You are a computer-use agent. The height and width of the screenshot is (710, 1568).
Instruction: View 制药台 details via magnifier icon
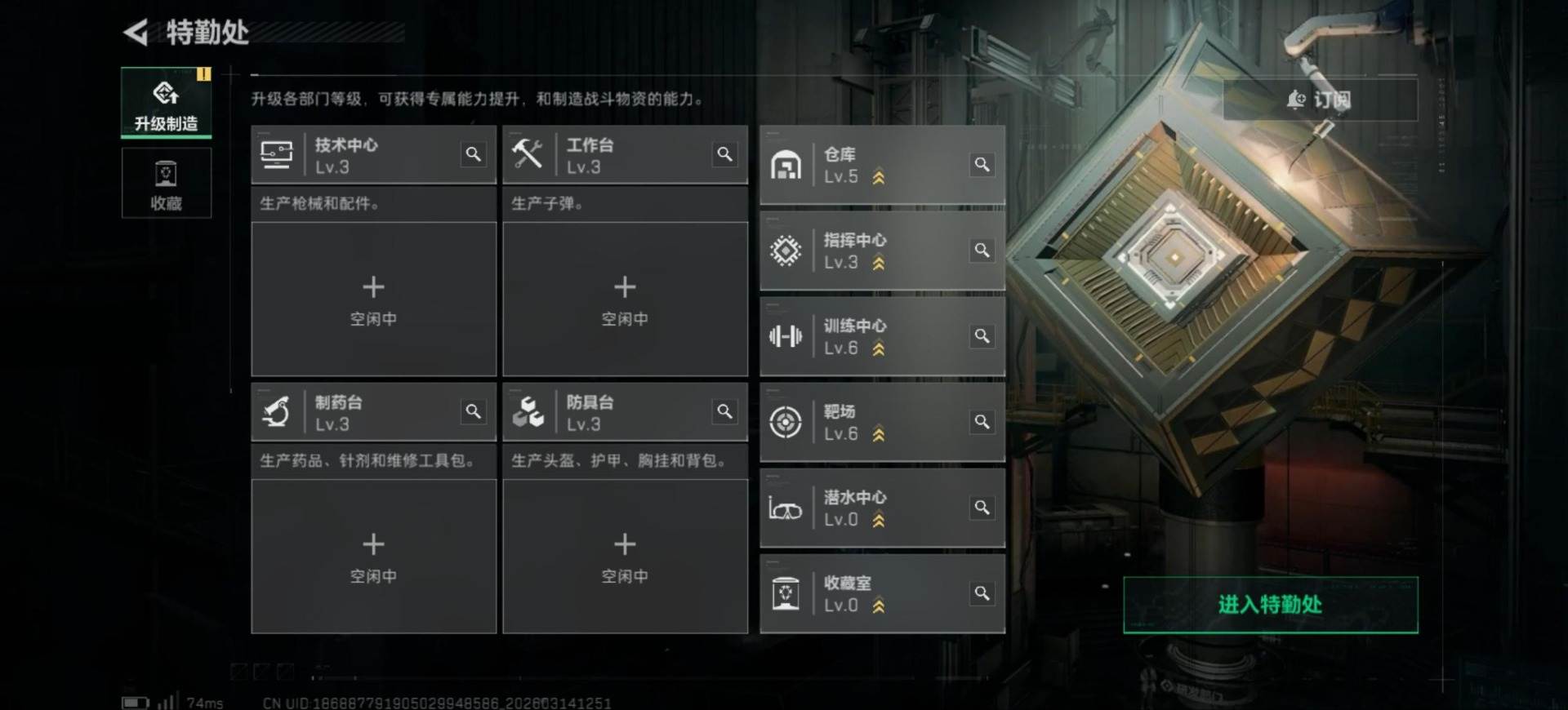pos(473,411)
